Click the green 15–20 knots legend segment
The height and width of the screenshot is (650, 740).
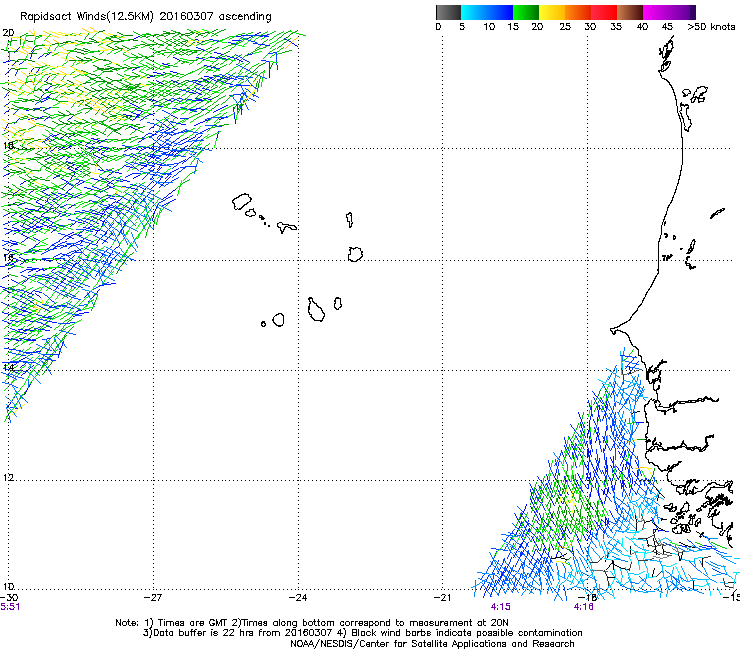(526, 12)
